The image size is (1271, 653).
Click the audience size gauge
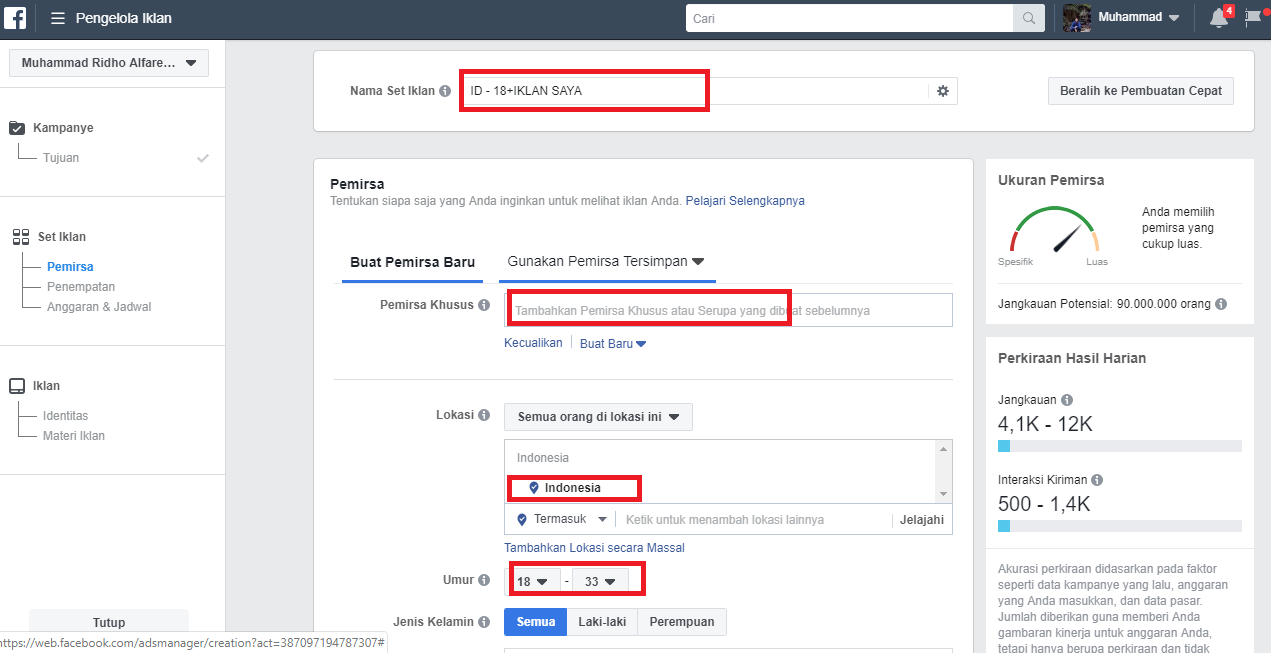1053,230
